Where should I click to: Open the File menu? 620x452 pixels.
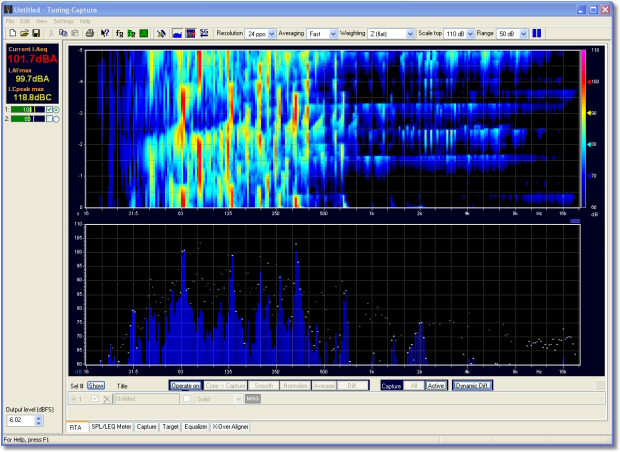click(10, 21)
